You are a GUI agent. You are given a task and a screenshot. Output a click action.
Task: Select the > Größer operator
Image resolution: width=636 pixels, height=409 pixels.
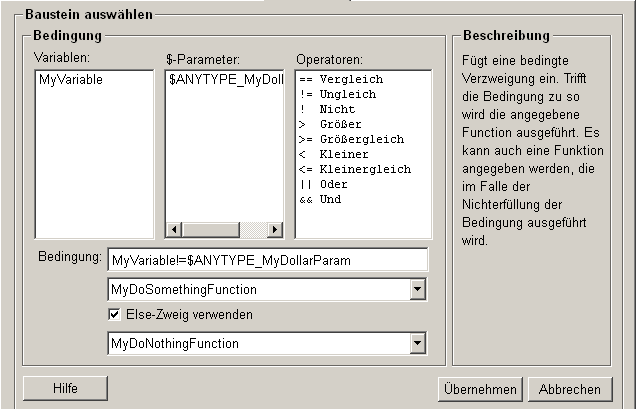click(x=330, y=124)
